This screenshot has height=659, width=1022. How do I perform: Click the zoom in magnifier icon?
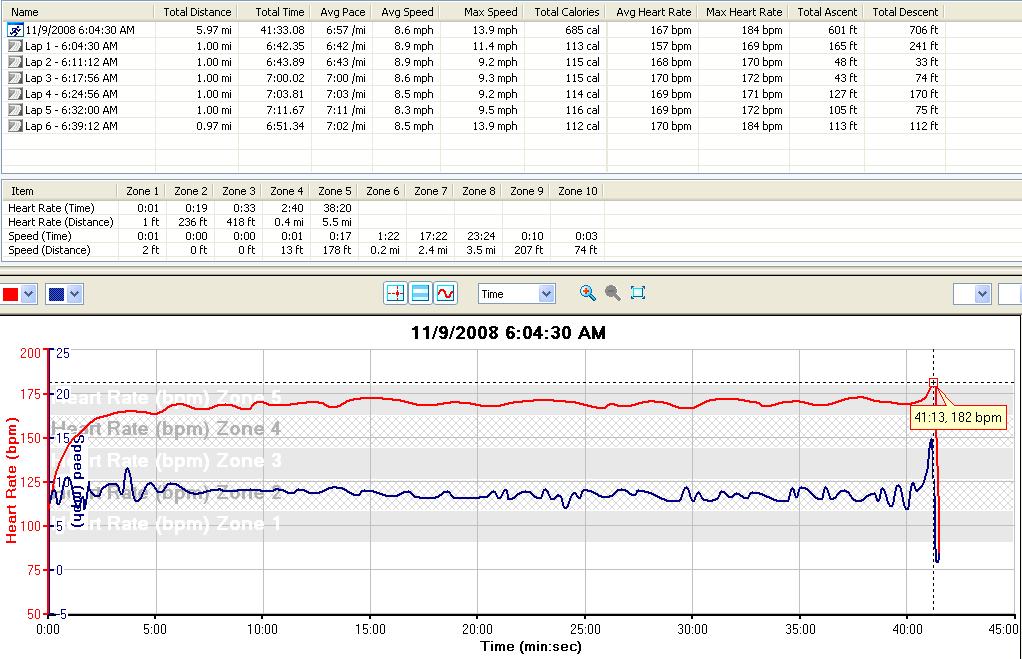pos(587,293)
